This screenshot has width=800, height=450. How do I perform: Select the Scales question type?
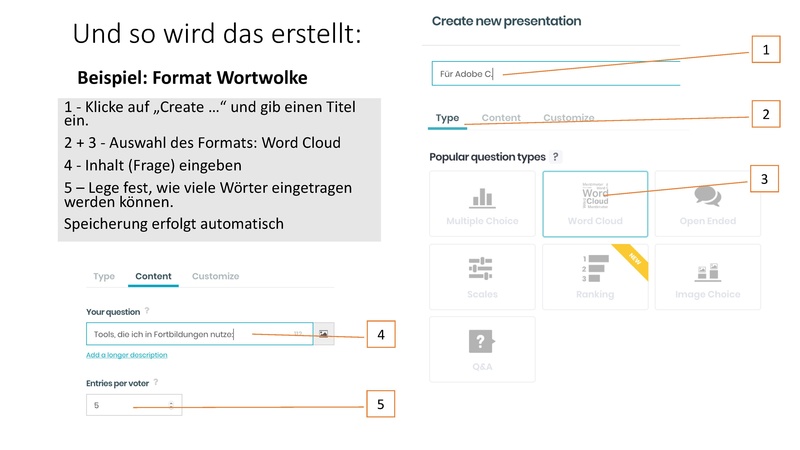[482, 277]
